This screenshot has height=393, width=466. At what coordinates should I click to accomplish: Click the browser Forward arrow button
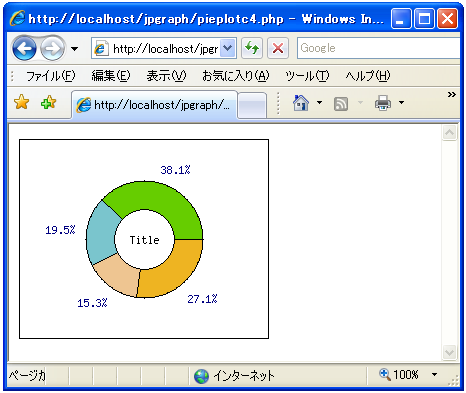click(x=52, y=49)
